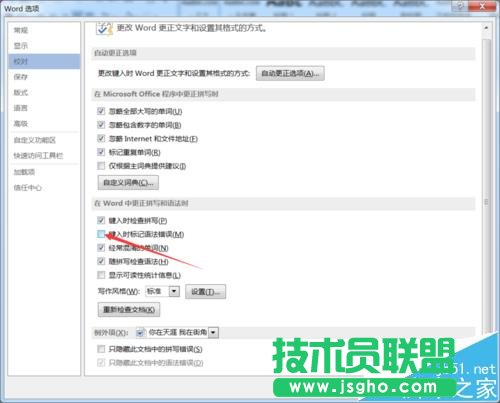Viewport: 500px width, 403px height.
Task: Toggle 经常混淆的单词(N) checkbox
Action: [x=101, y=248]
